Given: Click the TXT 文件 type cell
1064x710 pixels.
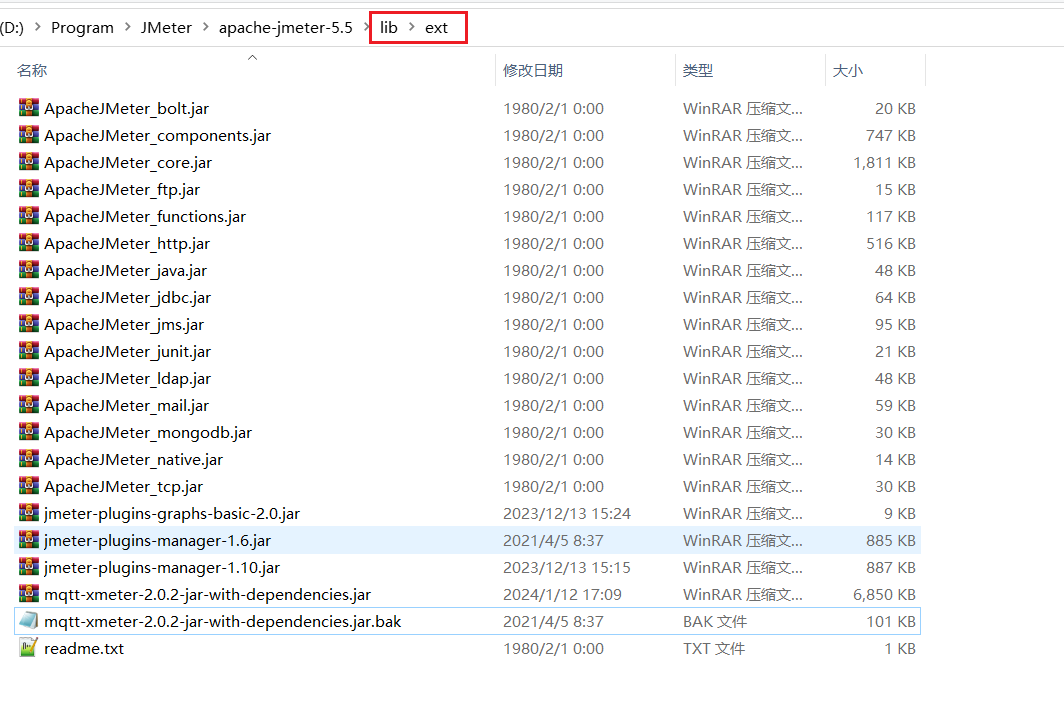Looking at the screenshot, I should pyautogui.click(x=714, y=649).
